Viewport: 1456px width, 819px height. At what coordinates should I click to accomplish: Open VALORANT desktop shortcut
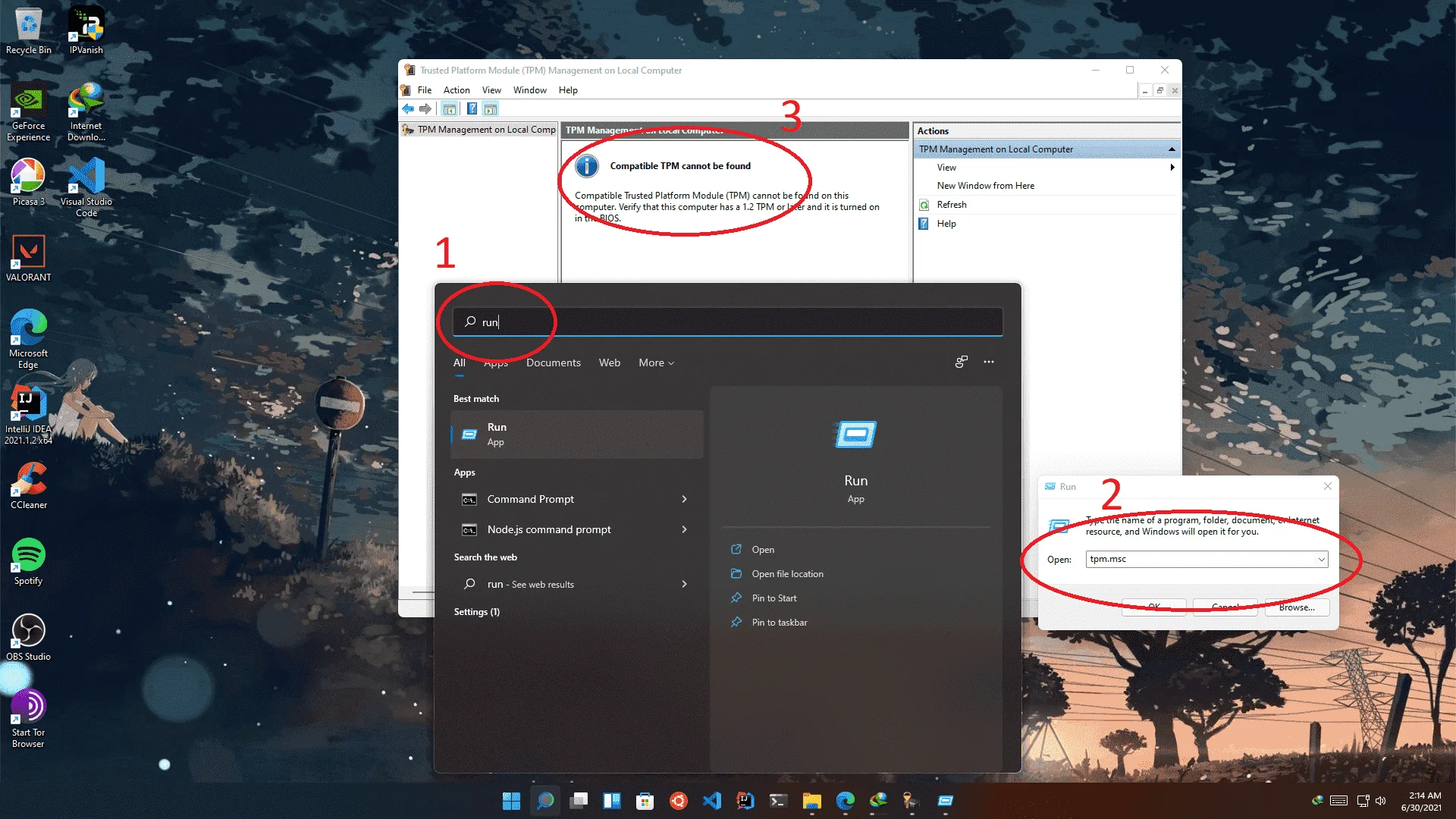point(29,259)
